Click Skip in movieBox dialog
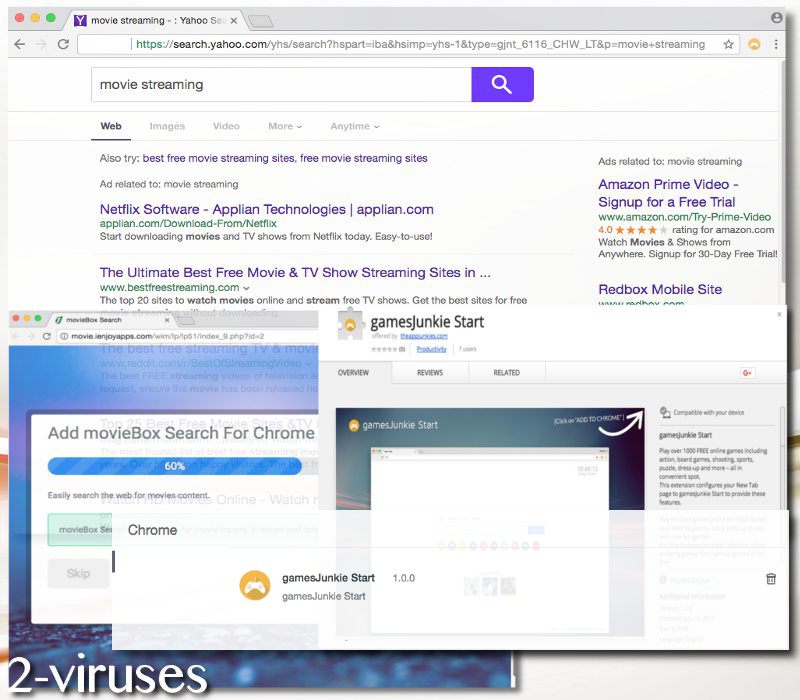Screen dimensions: 800x700 (78, 573)
